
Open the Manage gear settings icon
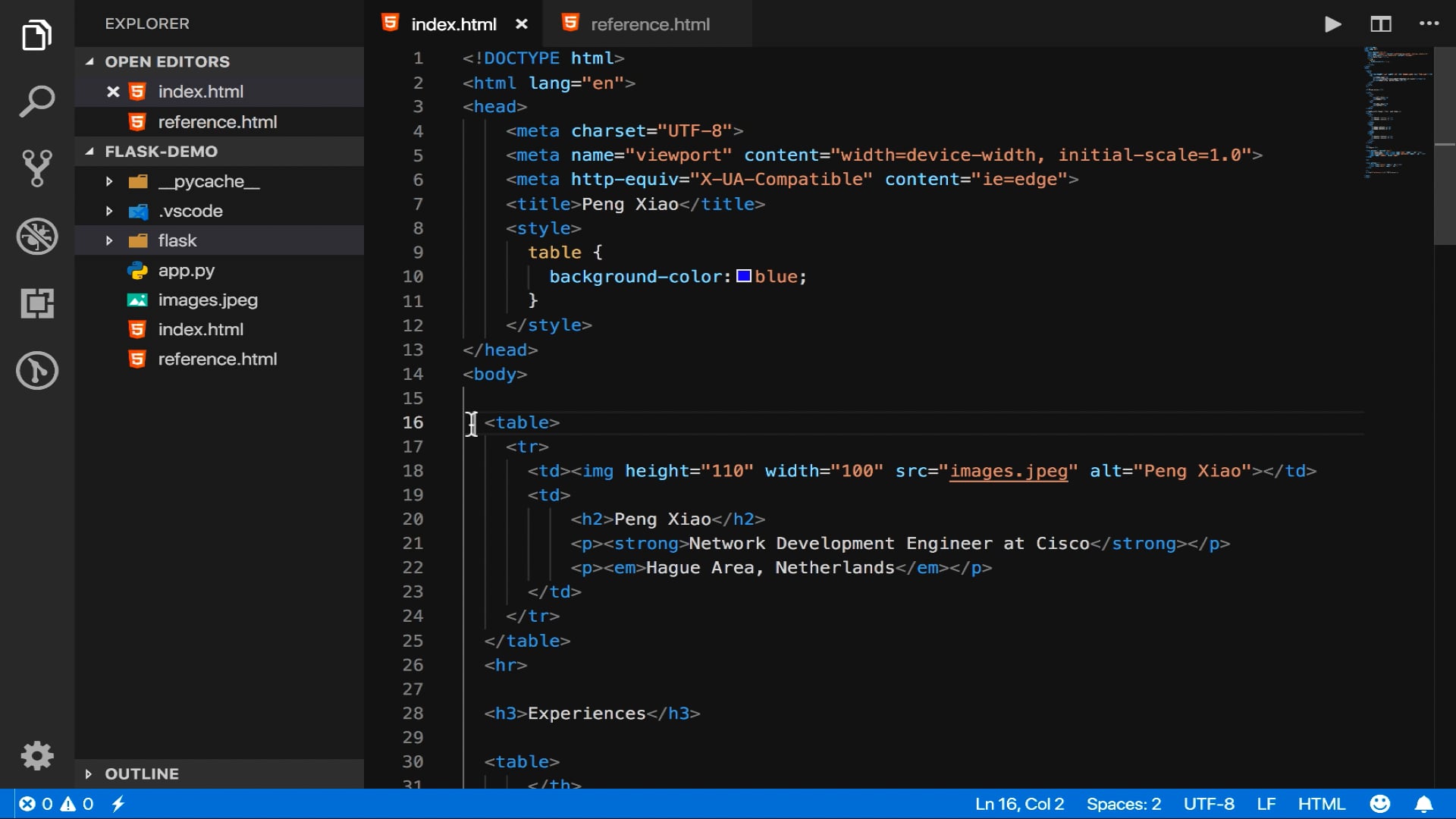[x=36, y=756]
